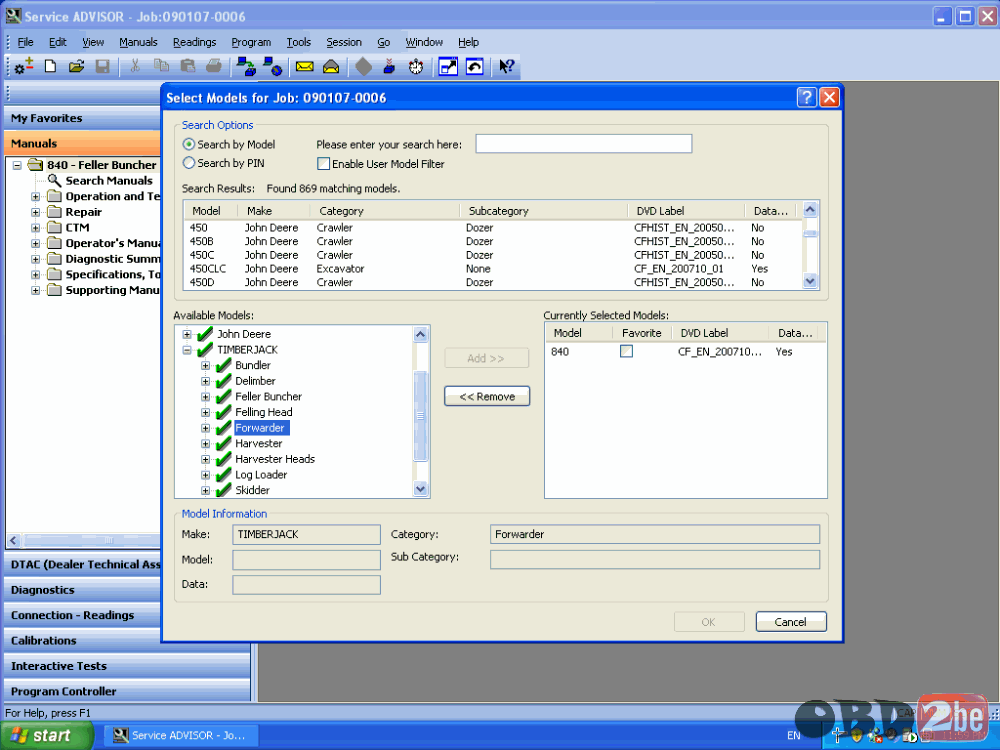Click the Paste clipboard toolbar icon
The height and width of the screenshot is (750, 1000).
pyautogui.click(x=188, y=66)
